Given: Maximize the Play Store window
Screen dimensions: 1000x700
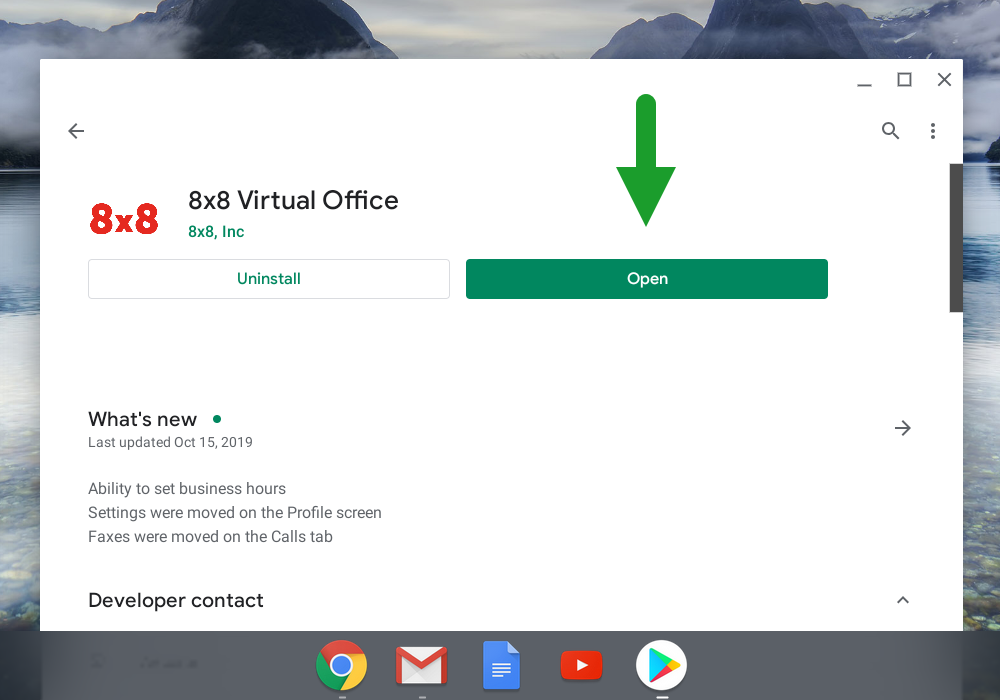Looking at the screenshot, I should click(904, 80).
